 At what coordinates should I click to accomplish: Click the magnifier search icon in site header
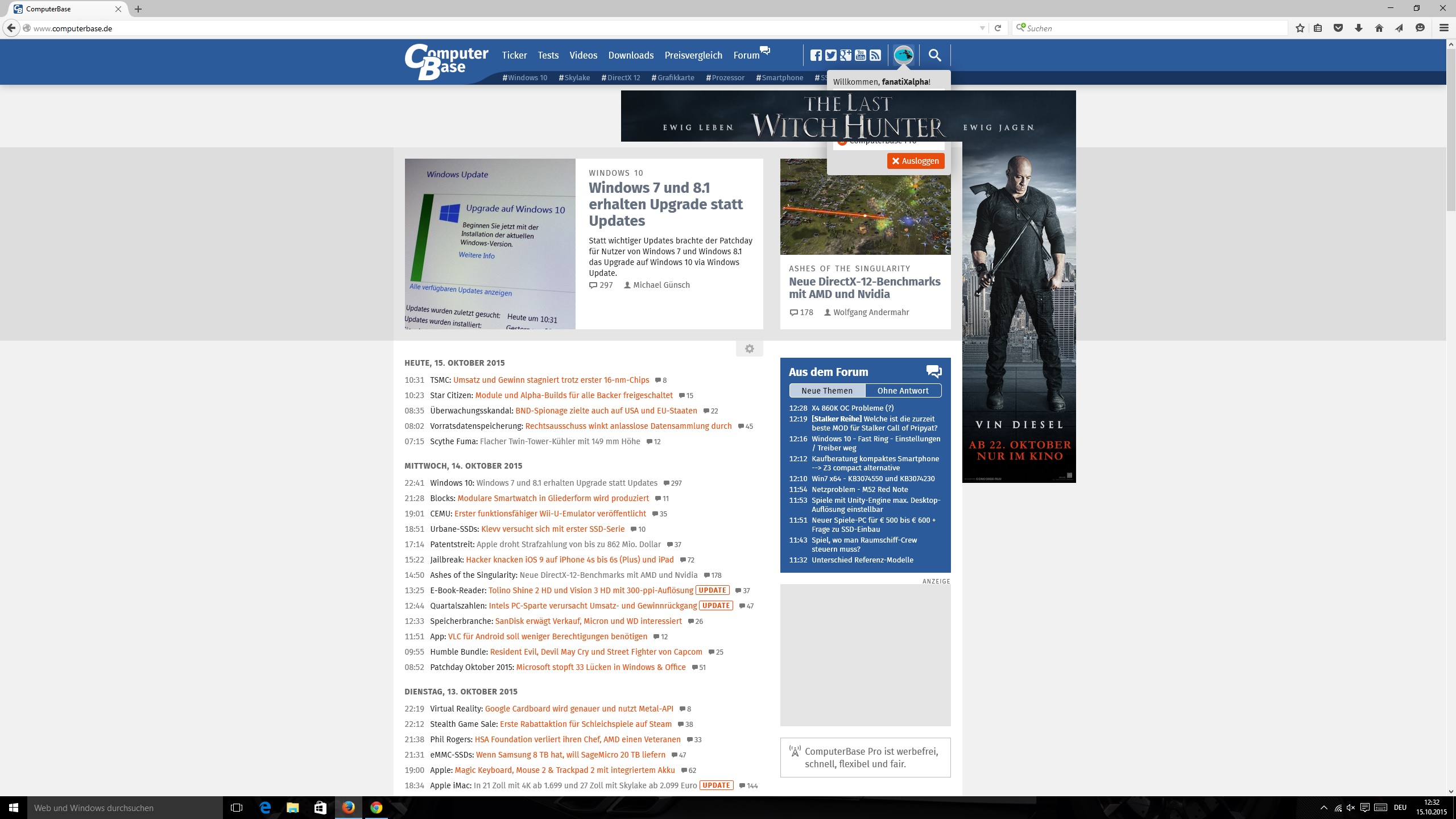[x=934, y=55]
